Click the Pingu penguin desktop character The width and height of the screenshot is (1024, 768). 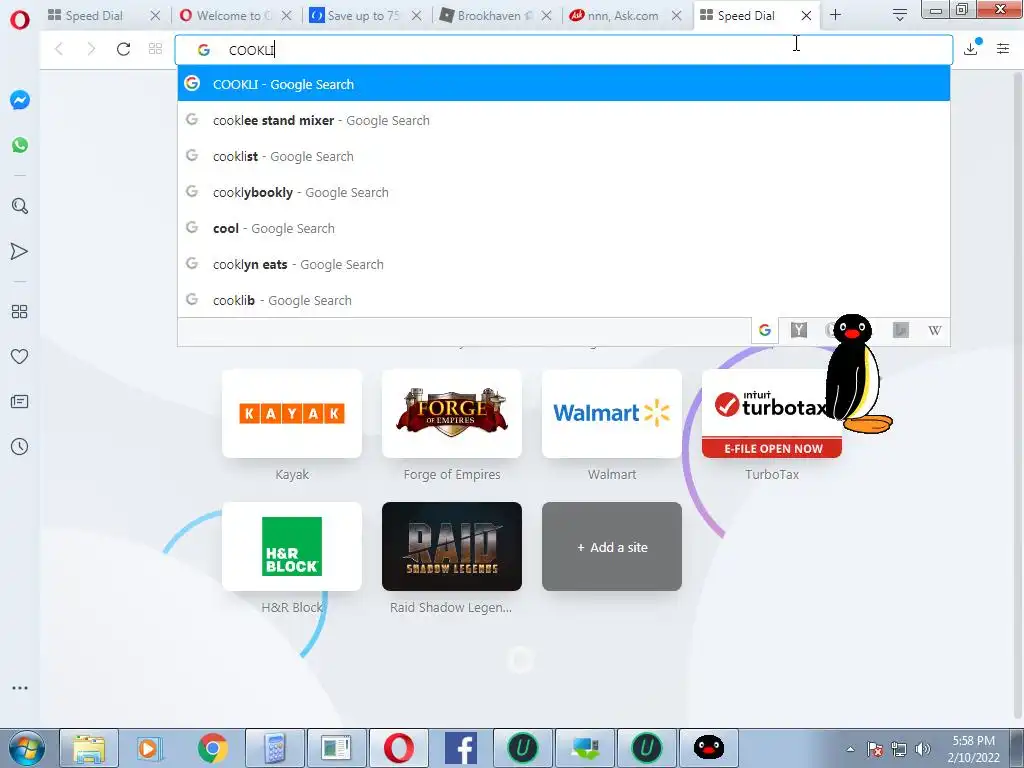857,374
